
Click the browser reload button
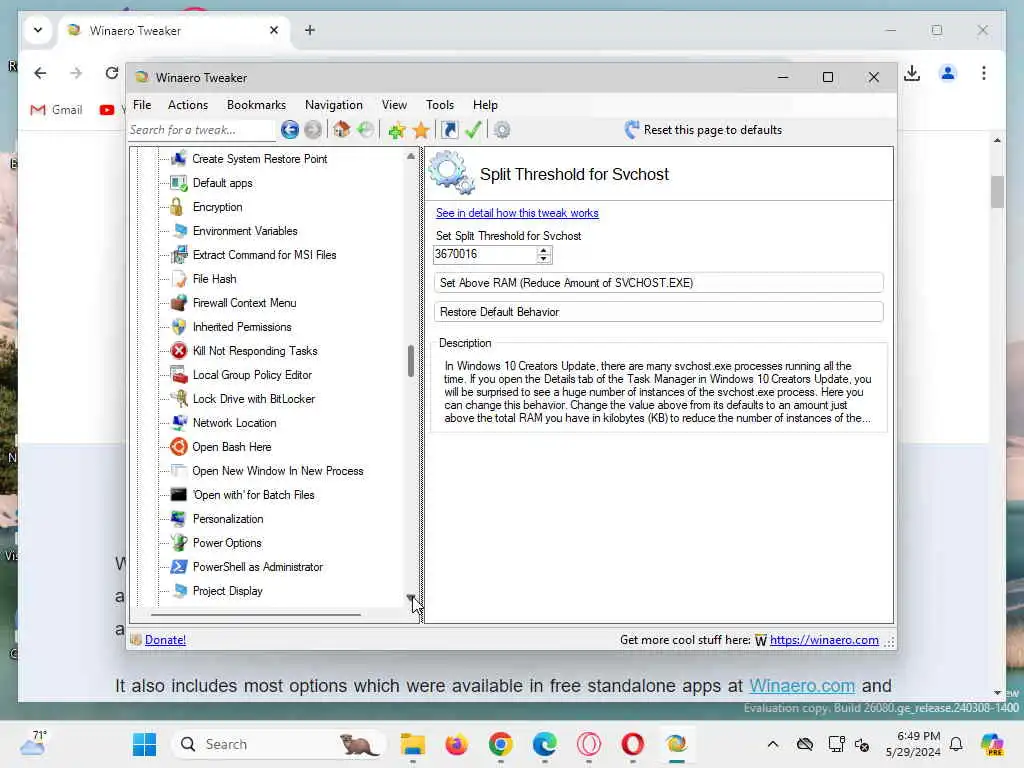point(112,73)
